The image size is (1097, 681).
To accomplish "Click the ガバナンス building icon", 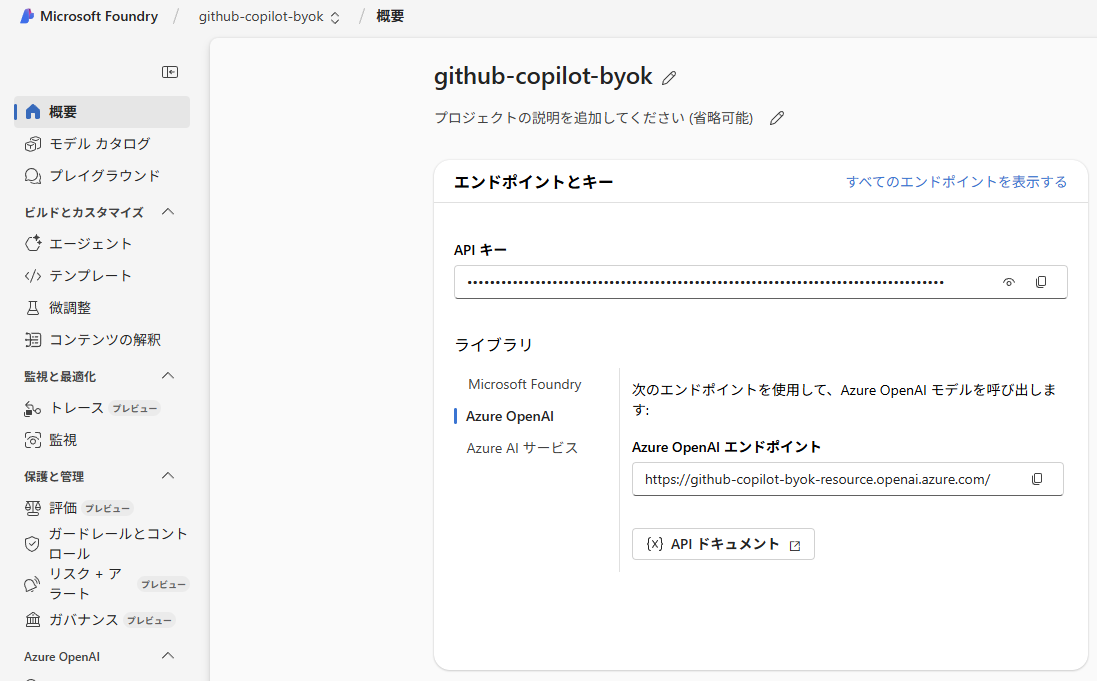I will [33, 620].
